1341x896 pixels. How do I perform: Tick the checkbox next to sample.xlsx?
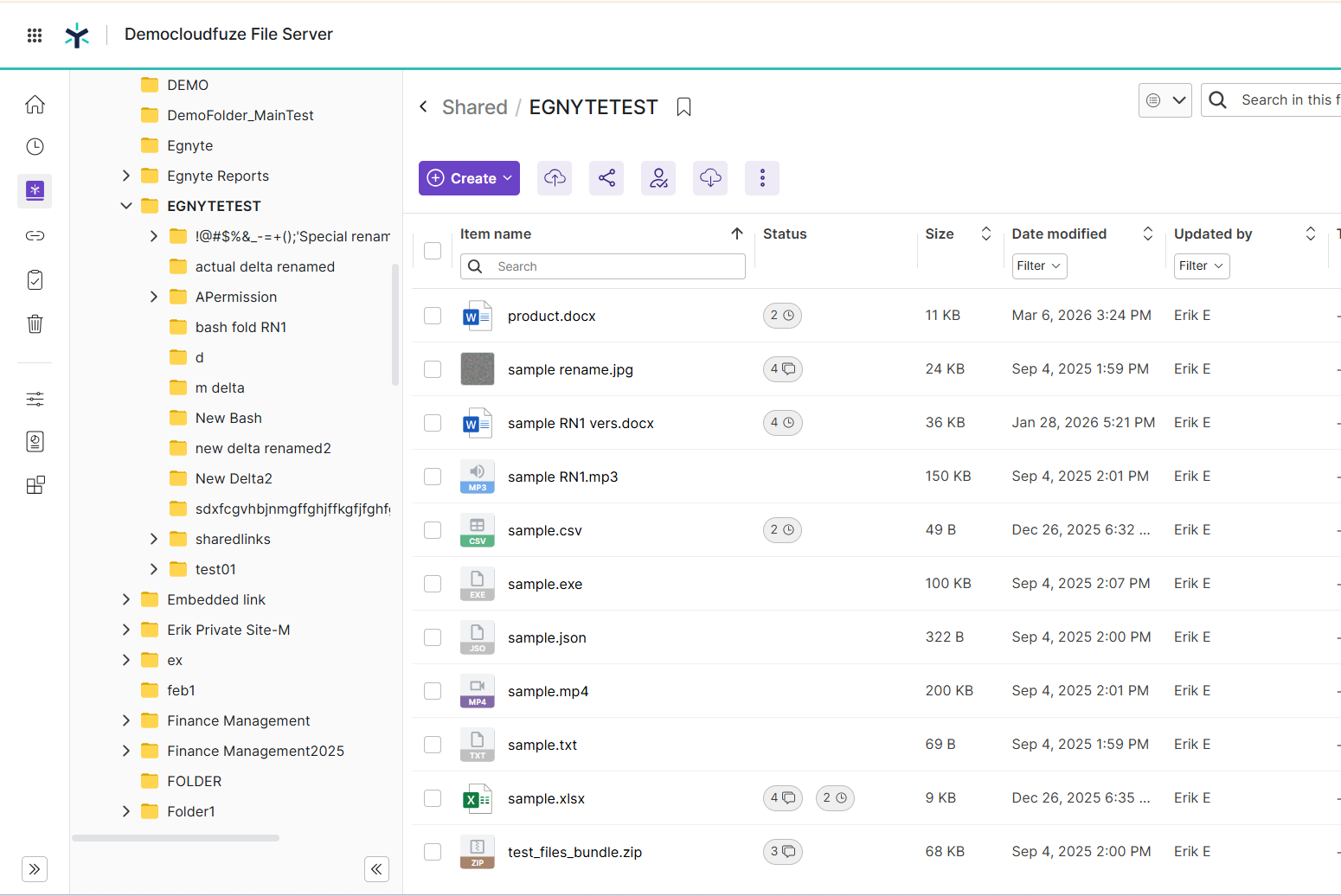coord(433,798)
